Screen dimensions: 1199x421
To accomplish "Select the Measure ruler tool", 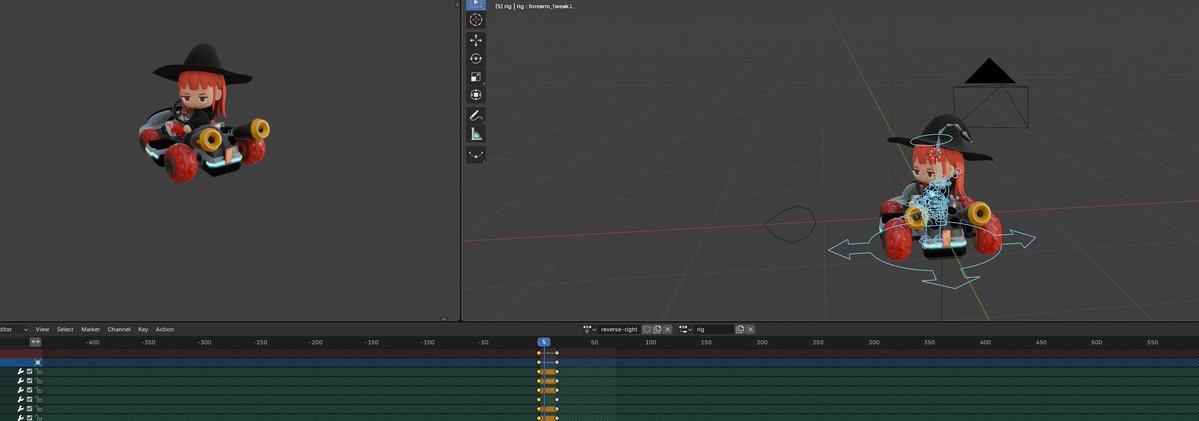I will click(x=476, y=134).
